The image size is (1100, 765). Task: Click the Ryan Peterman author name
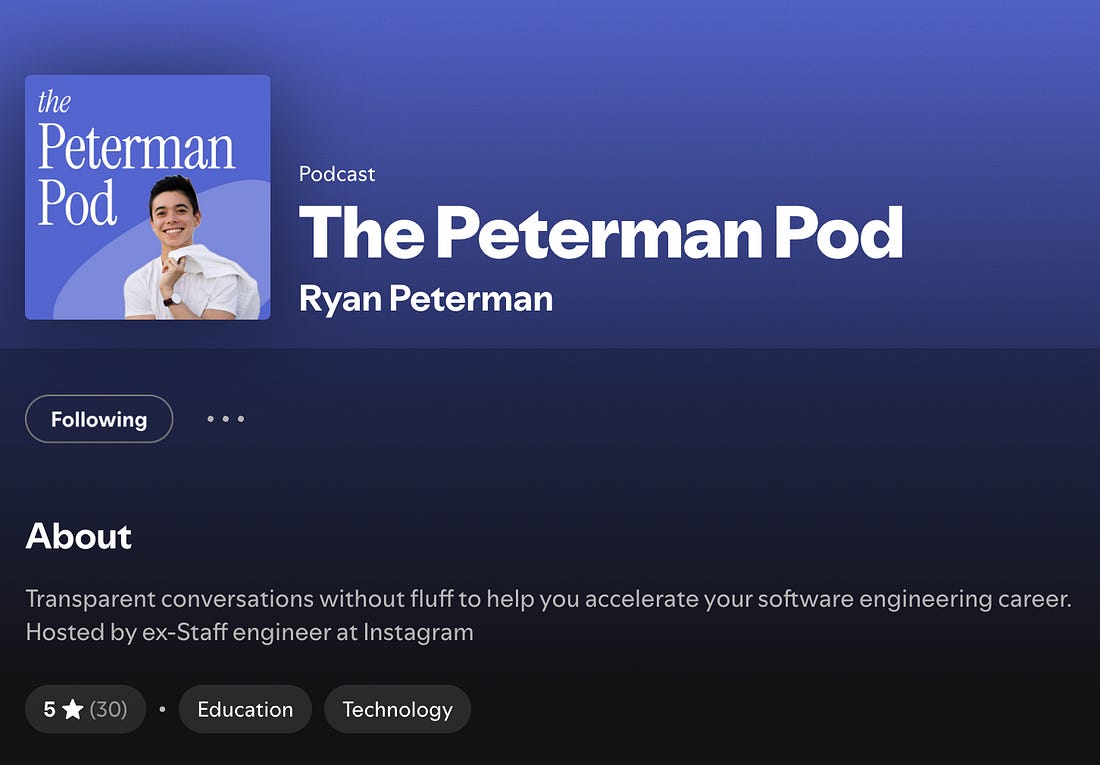[426, 298]
